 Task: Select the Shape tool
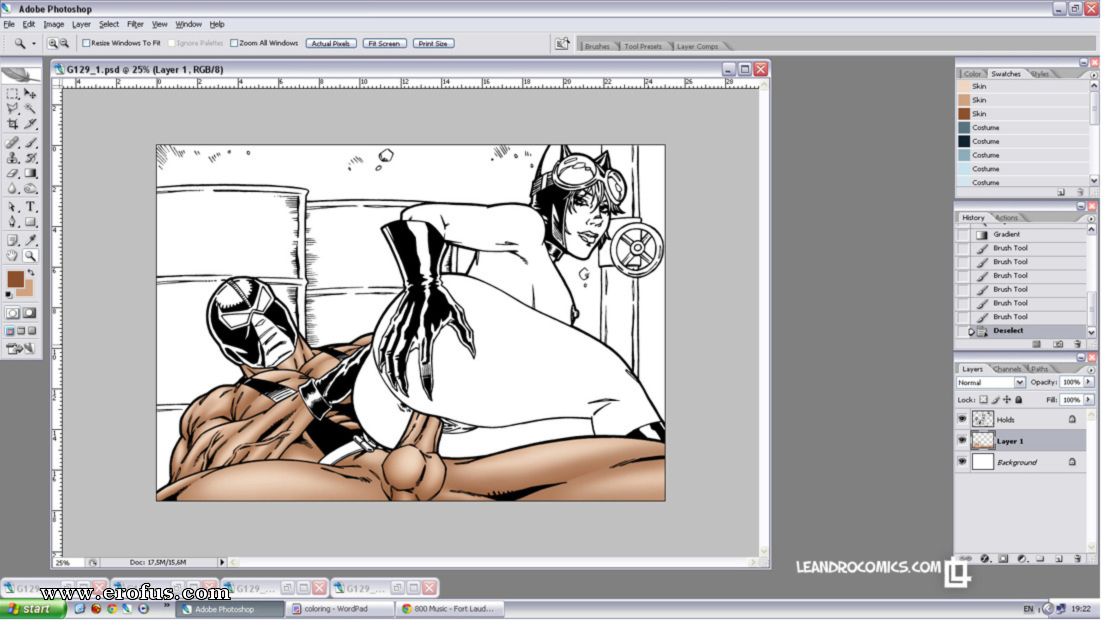[30, 223]
